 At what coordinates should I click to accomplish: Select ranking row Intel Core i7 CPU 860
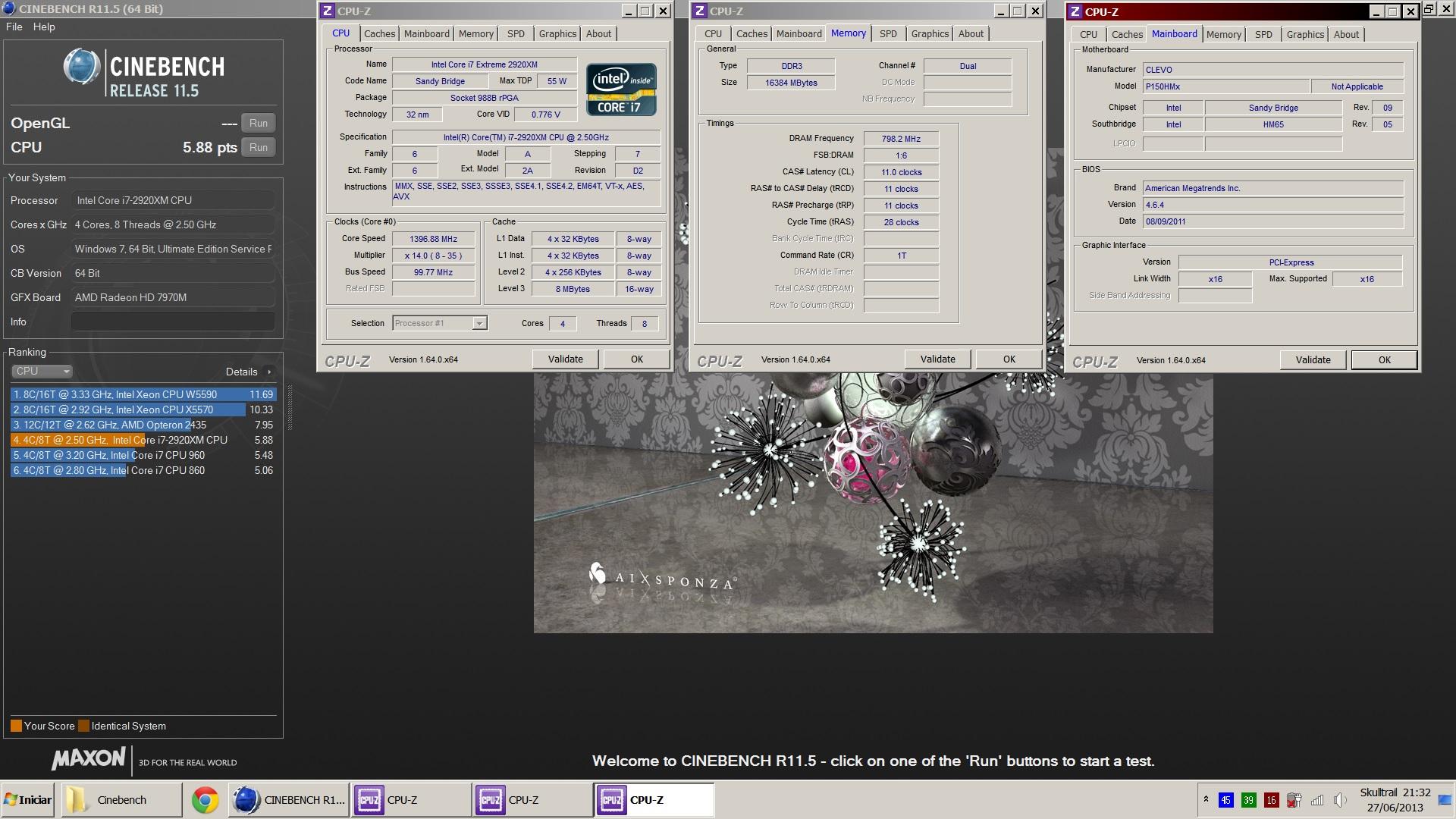(x=143, y=470)
